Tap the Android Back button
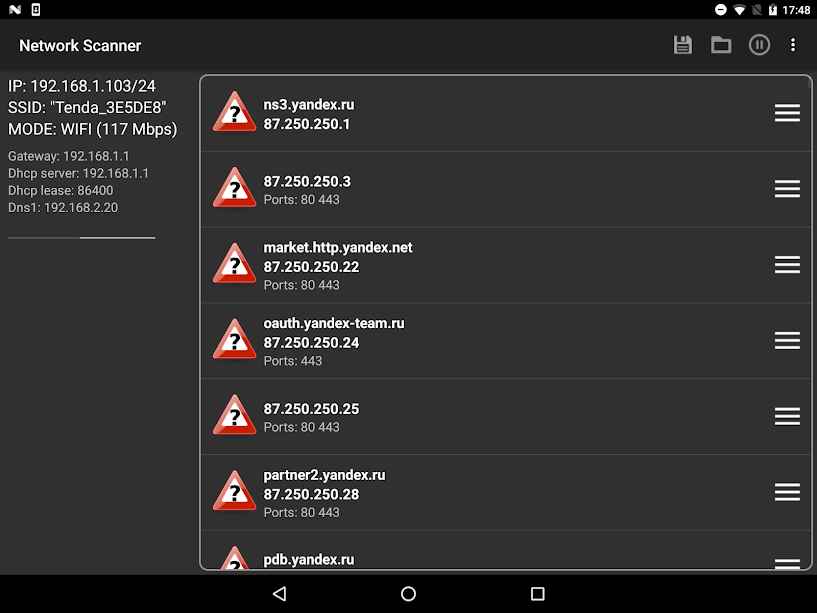Viewport: 817px width, 613px height. point(280,594)
